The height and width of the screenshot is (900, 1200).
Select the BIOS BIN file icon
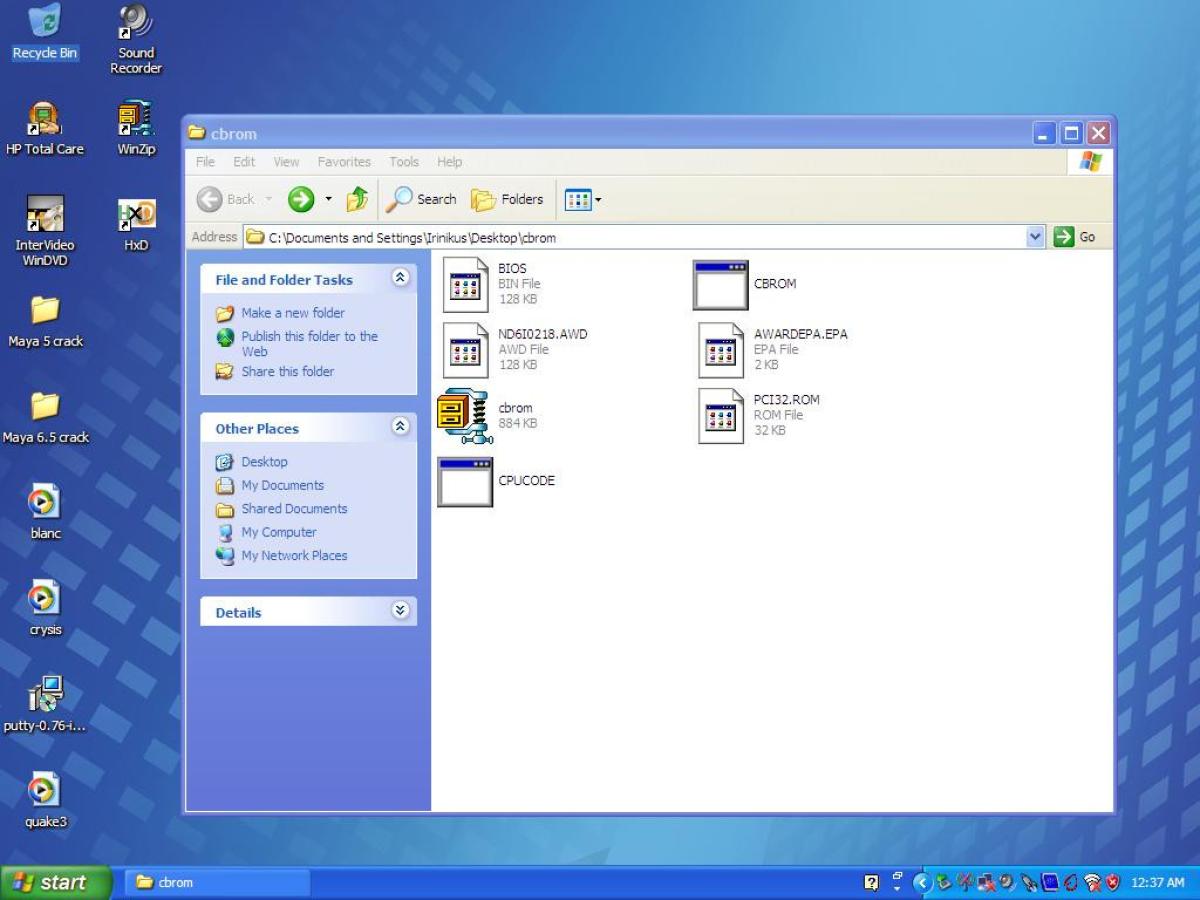point(466,284)
